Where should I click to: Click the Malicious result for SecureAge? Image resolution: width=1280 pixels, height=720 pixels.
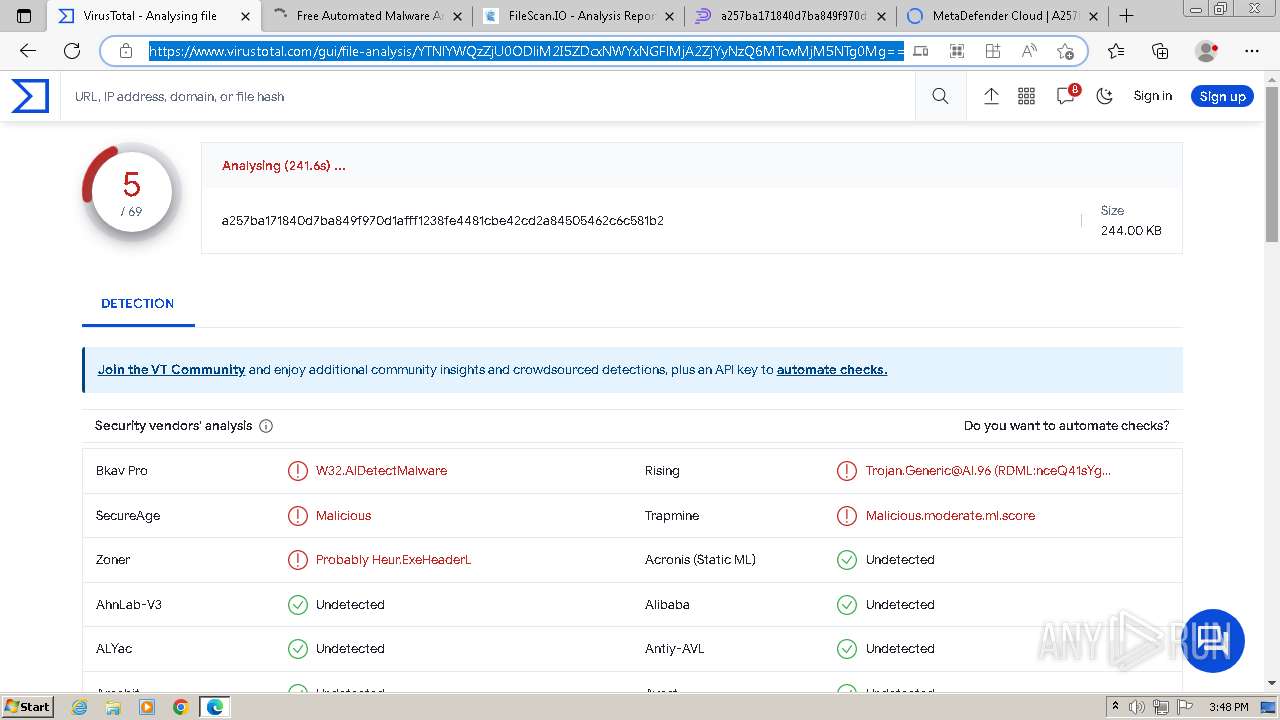343,516
